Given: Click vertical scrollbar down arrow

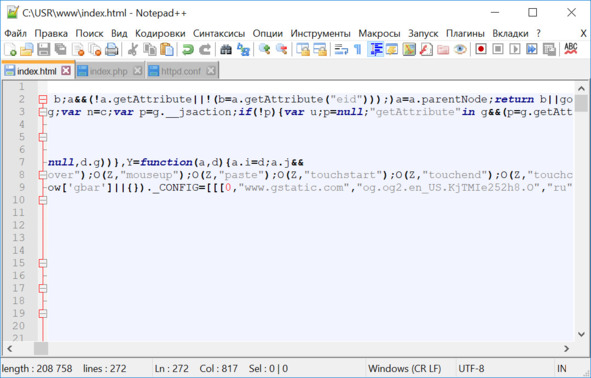Looking at the screenshot, I should click(581, 334).
